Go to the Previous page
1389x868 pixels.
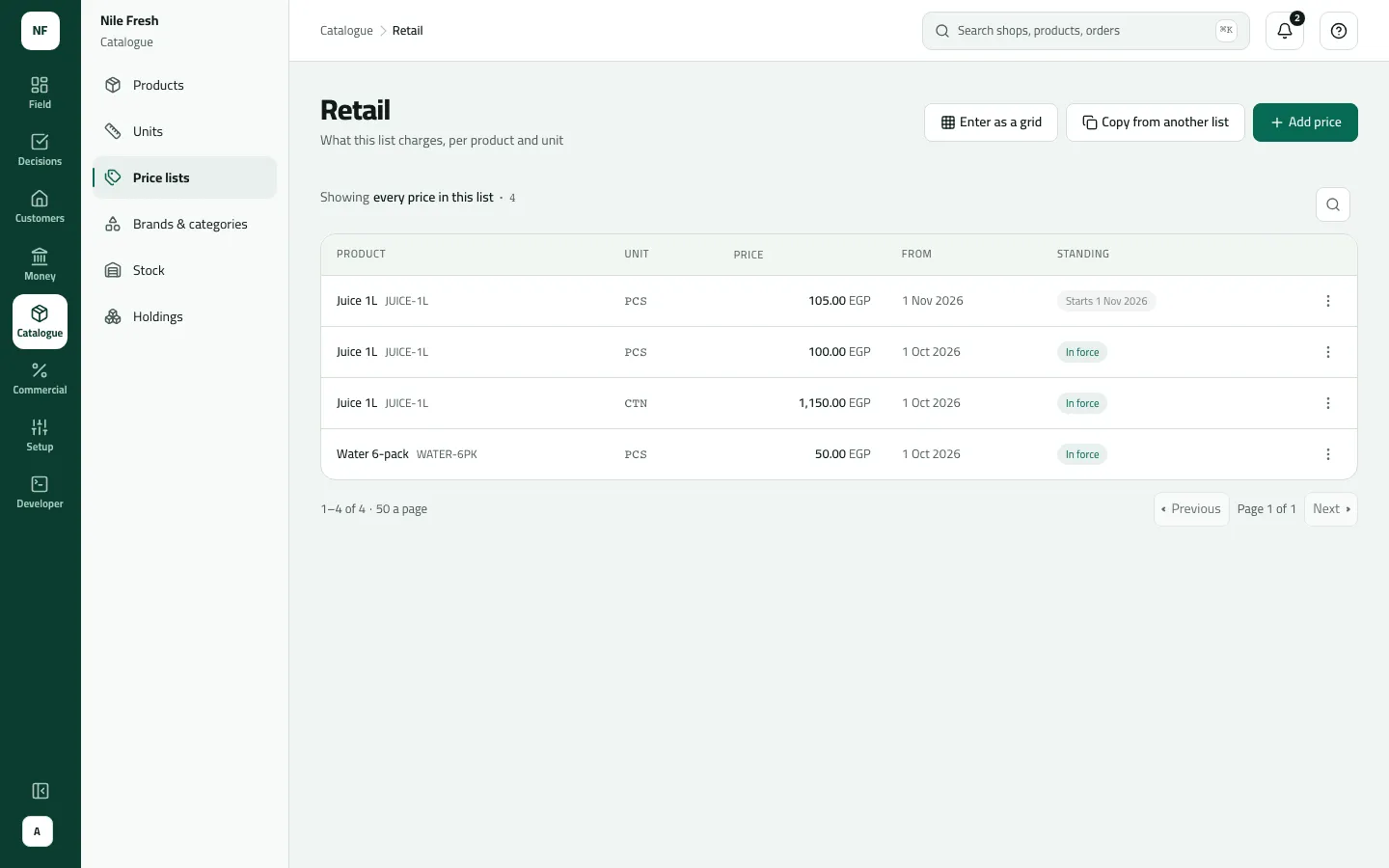tap(1191, 509)
